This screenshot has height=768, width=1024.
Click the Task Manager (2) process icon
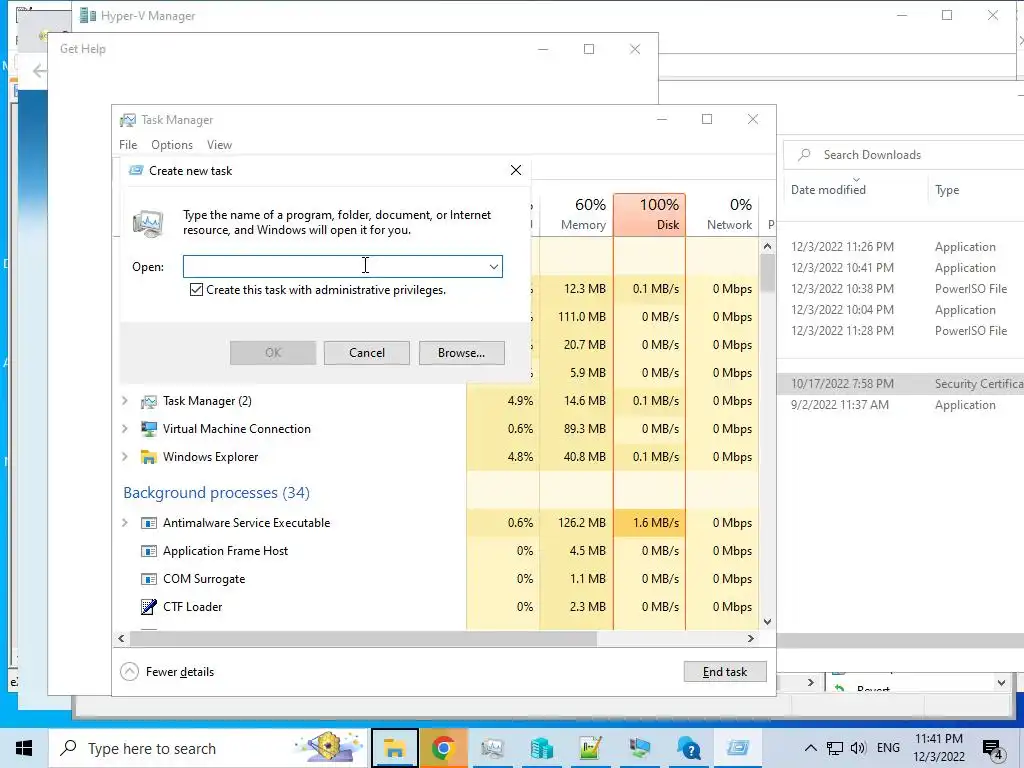149,401
